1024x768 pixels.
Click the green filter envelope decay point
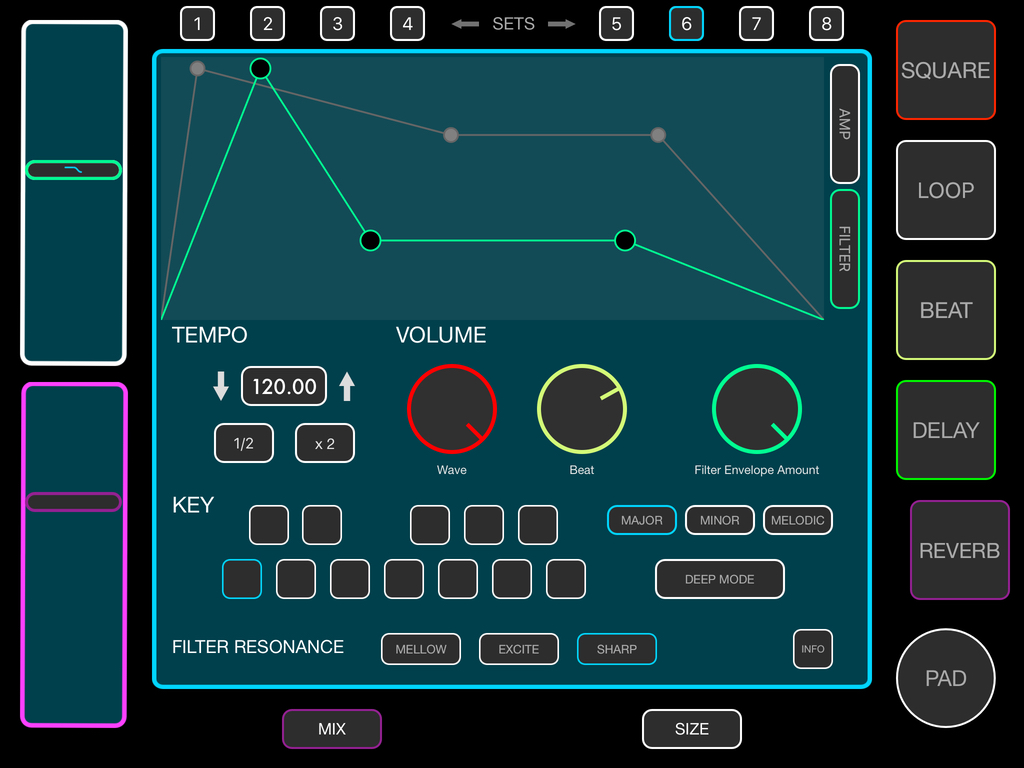point(370,240)
